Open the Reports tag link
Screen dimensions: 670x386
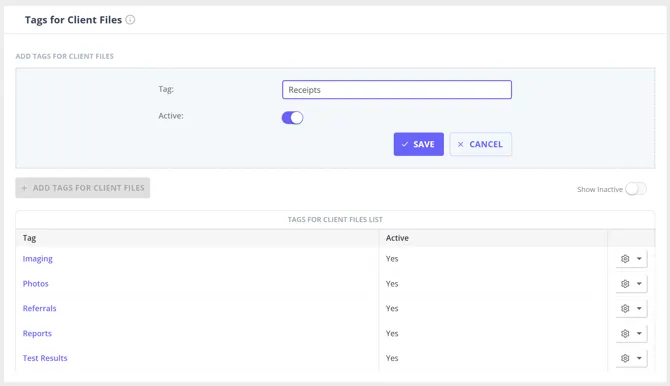37,333
